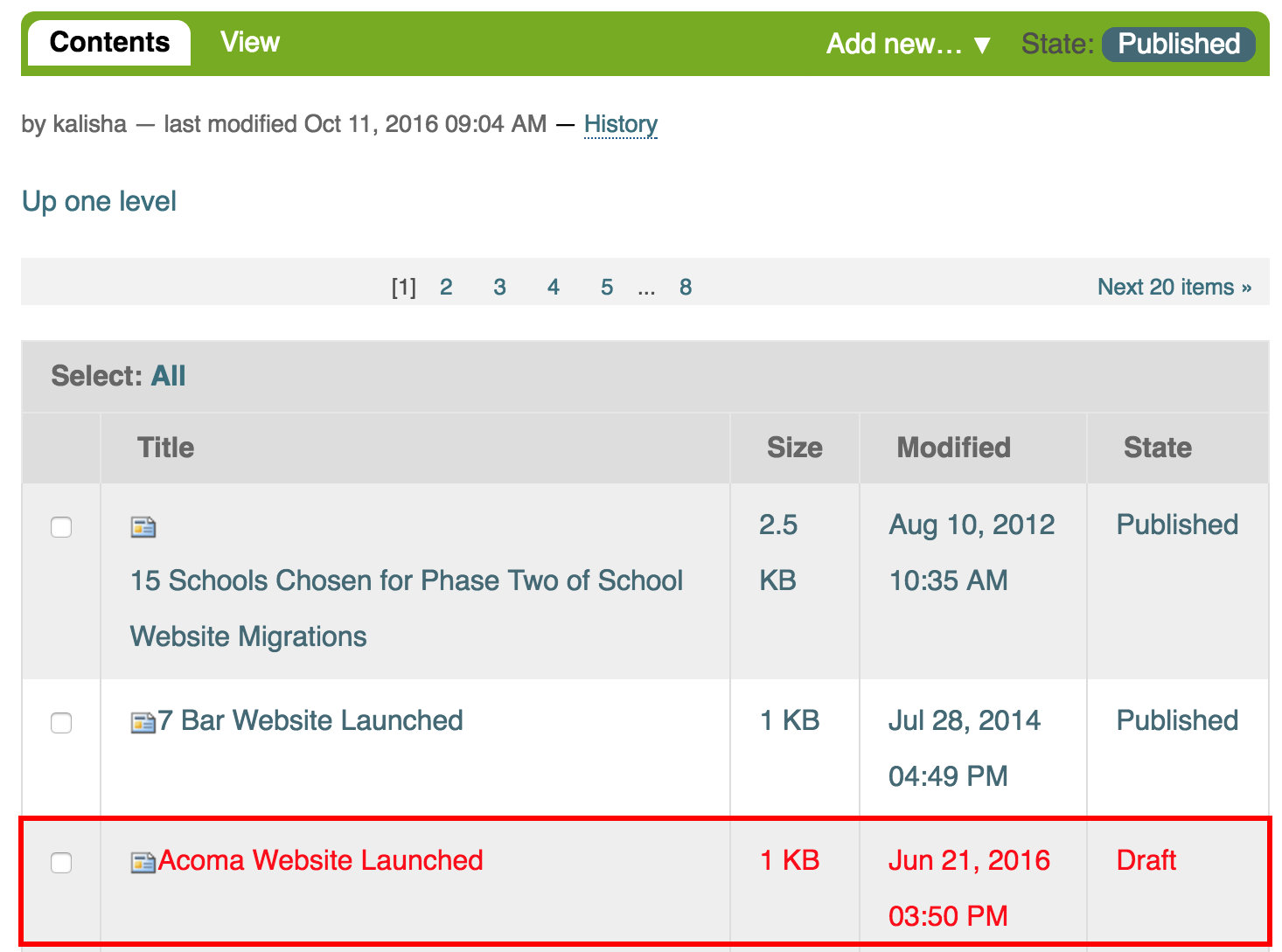Click the Title column header
The image size is (1282, 952).
pos(165,448)
